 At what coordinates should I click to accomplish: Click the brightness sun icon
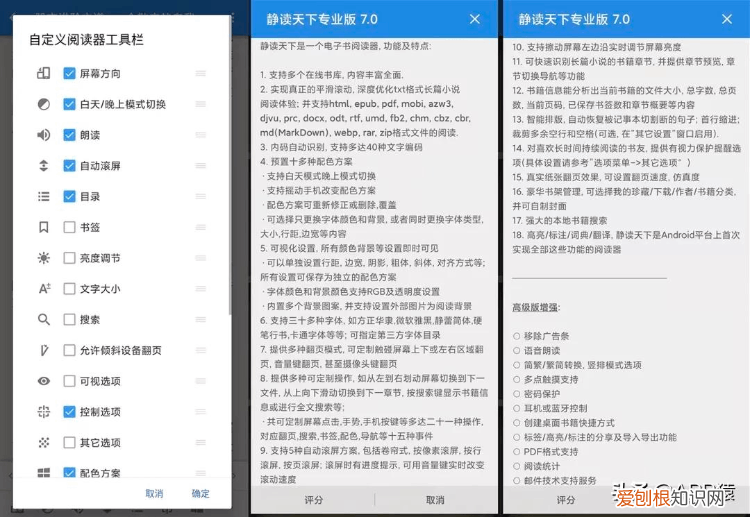pyautogui.click(x=44, y=258)
